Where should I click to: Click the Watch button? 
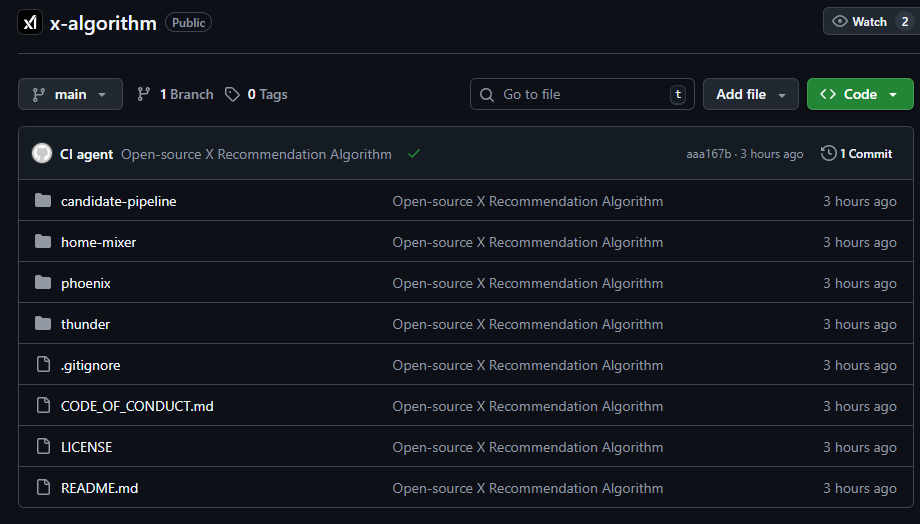tap(871, 22)
